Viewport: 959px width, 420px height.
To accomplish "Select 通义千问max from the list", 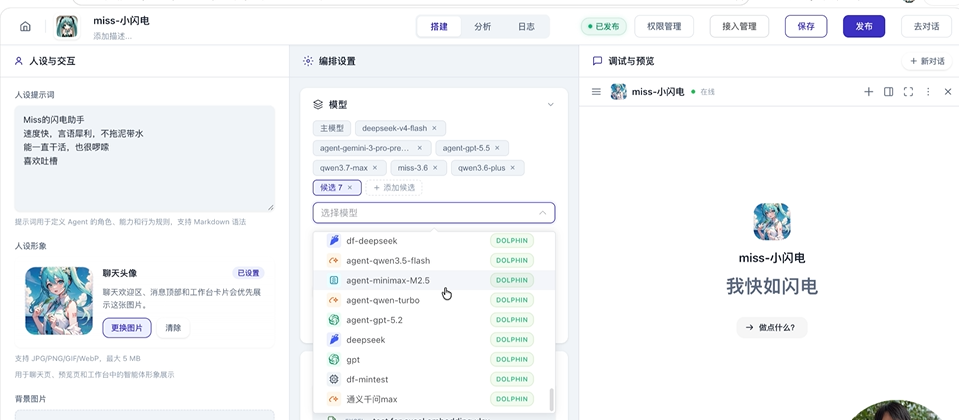I will pyautogui.click(x=434, y=399).
